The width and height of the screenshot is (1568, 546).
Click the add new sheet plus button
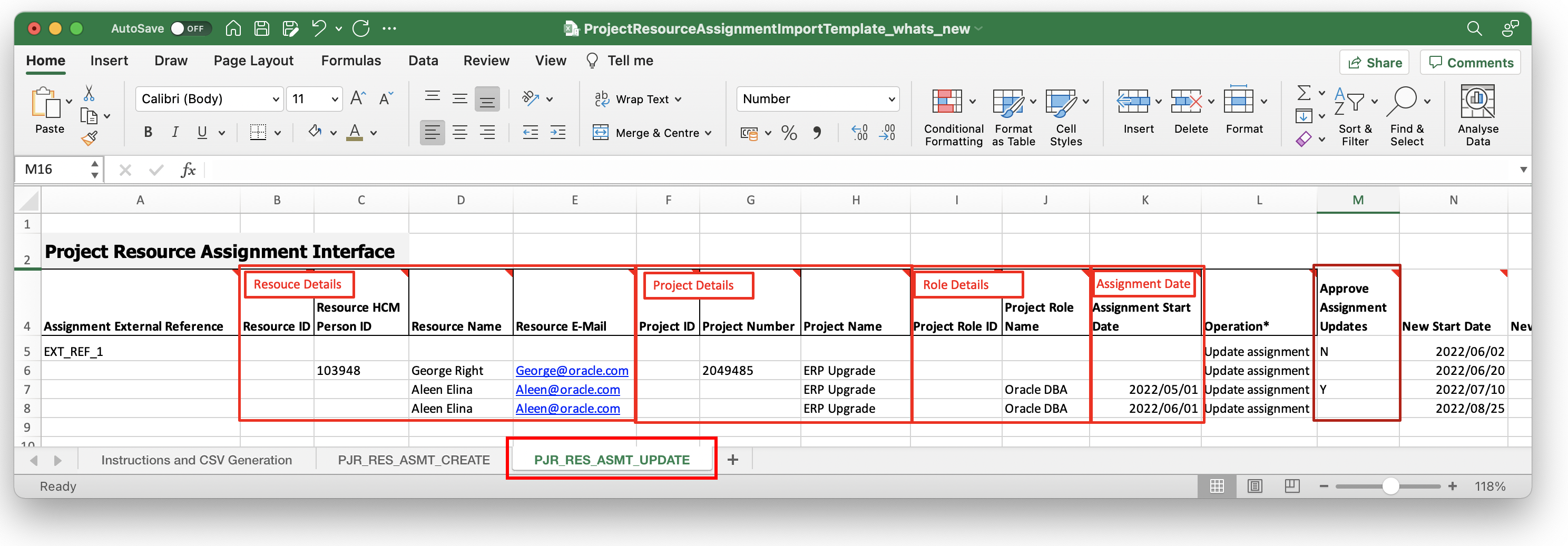coord(733,460)
